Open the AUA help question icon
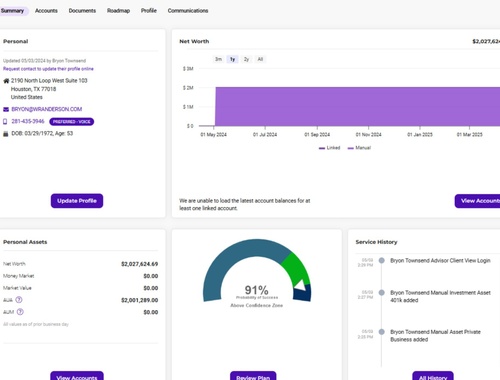This screenshot has width=500, height=380. (x=19, y=300)
